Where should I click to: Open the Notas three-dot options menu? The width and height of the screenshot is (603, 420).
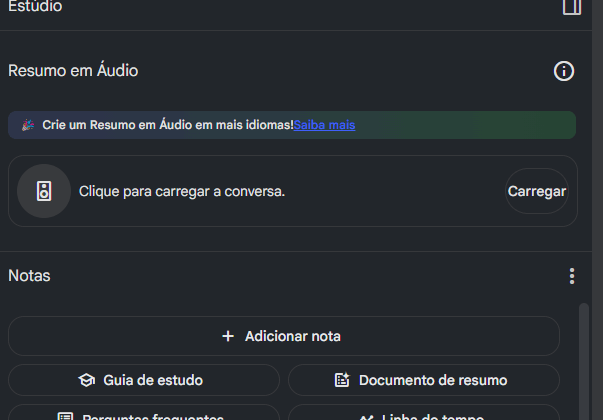click(x=571, y=276)
